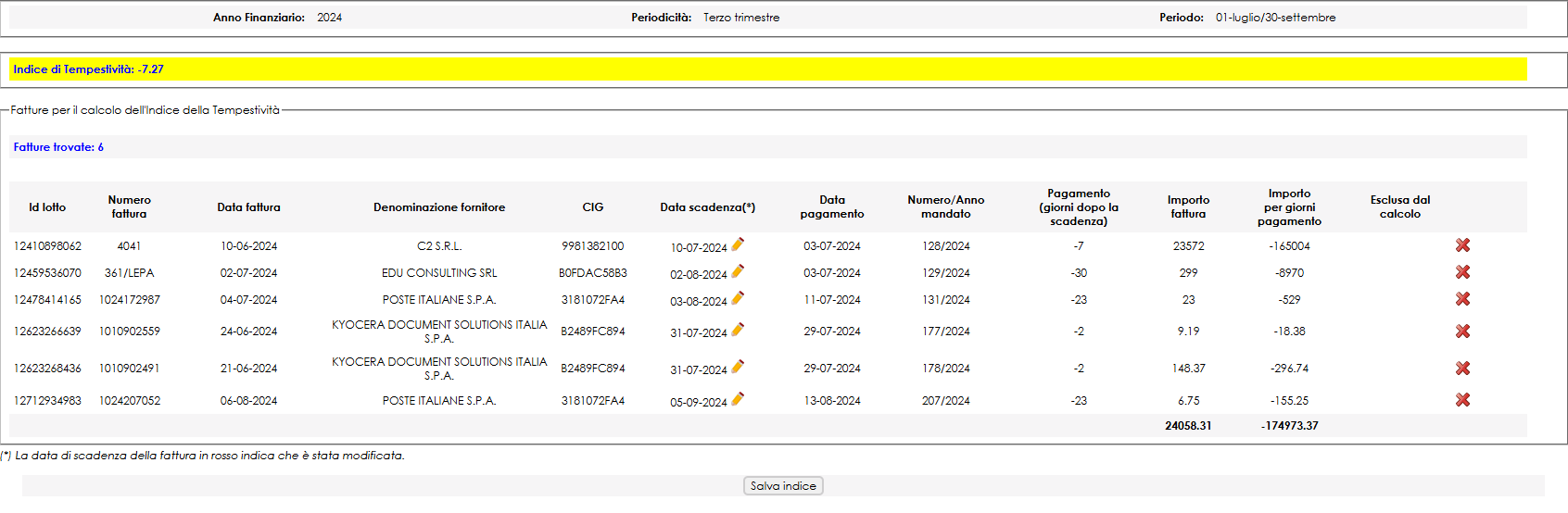Edit due date of invoice 1010902491
Image resolution: width=1568 pixels, height=513 pixels.
pos(738,367)
